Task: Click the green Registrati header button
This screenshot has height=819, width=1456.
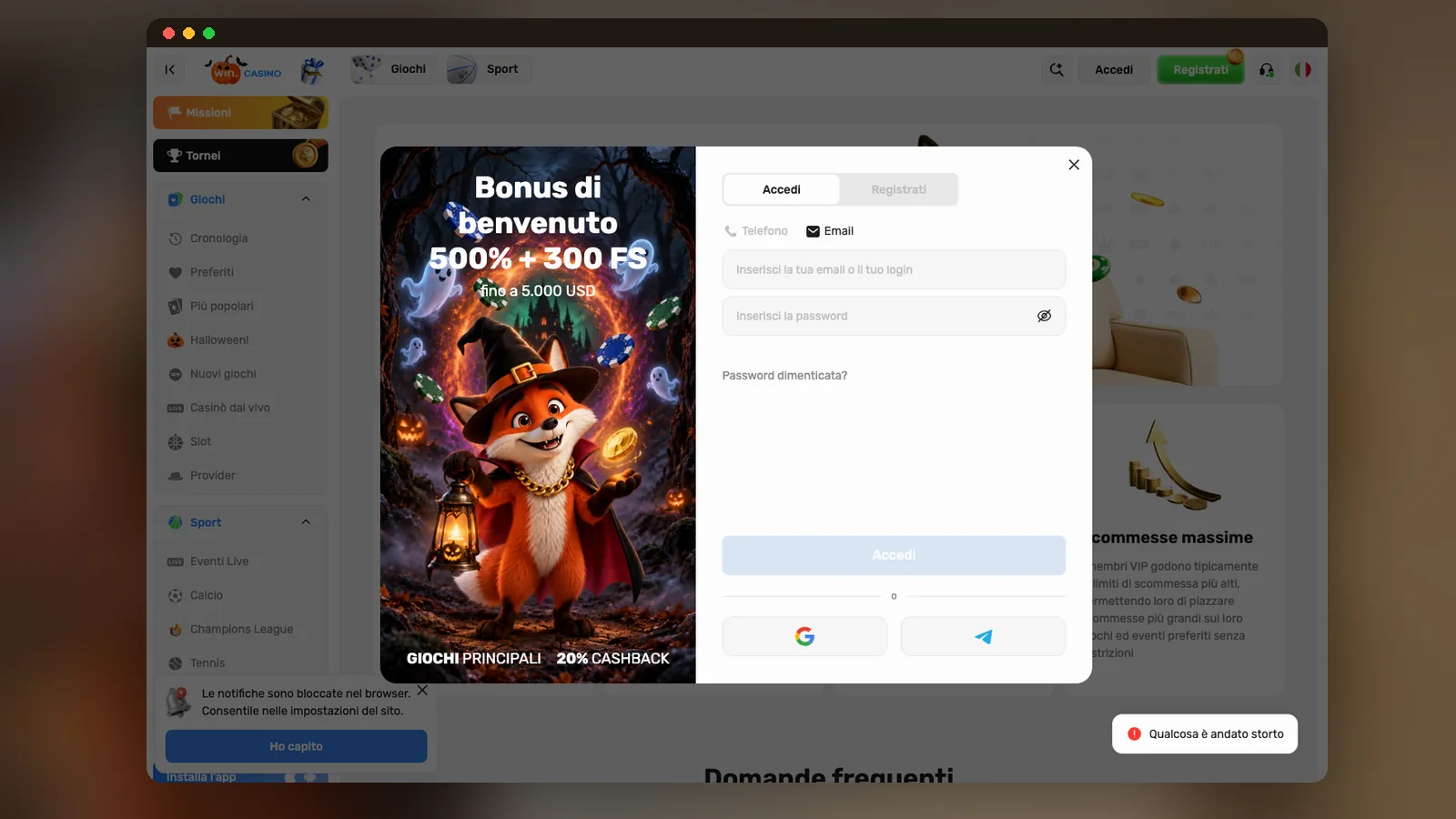Action: tap(1200, 69)
